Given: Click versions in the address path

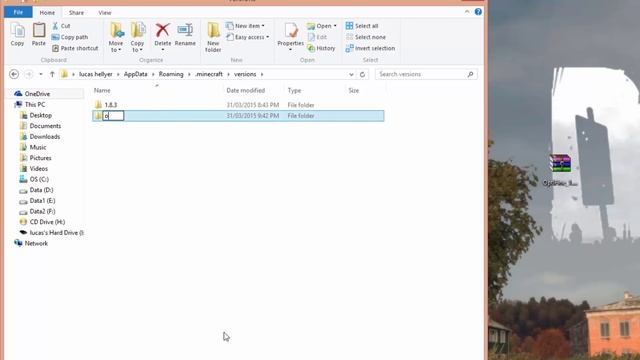Looking at the screenshot, I should click(245, 74).
